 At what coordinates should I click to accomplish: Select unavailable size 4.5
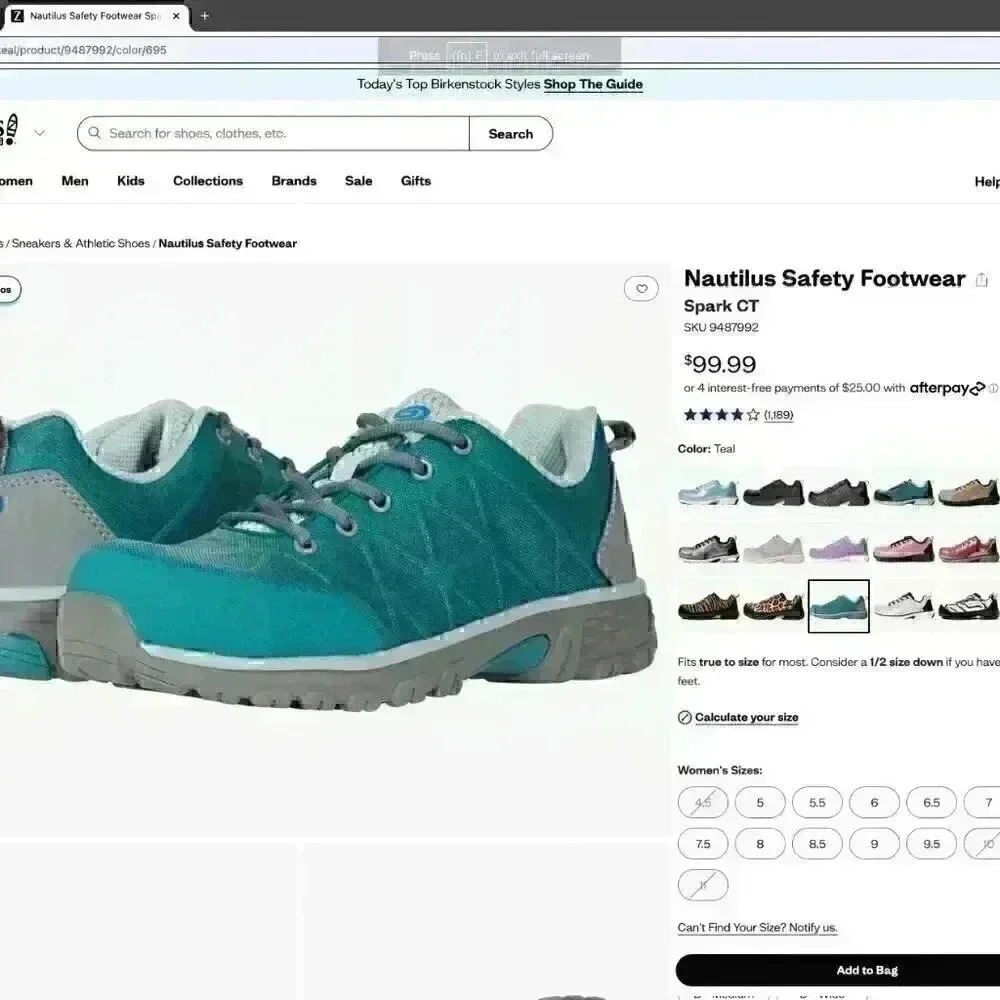[703, 802]
